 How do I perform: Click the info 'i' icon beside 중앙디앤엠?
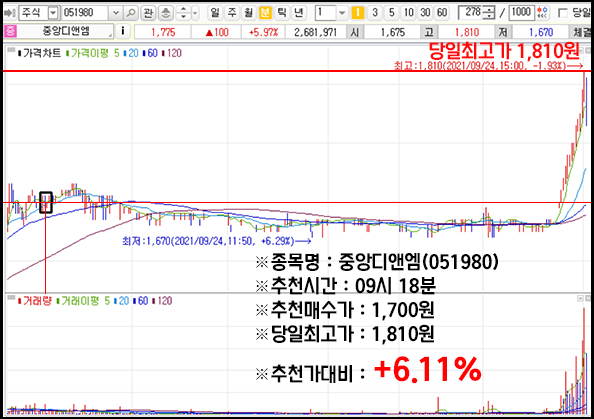(122, 31)
